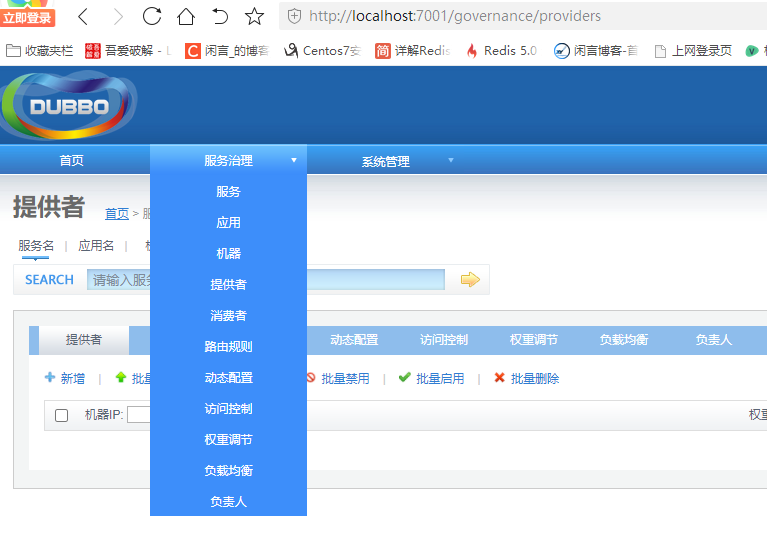Go back with the browser back arrow
767x550 pixels.
(83, 17)
